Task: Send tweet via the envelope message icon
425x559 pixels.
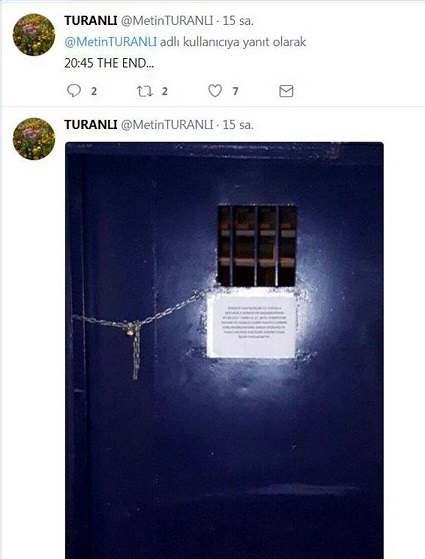Action: coord(286,91)
